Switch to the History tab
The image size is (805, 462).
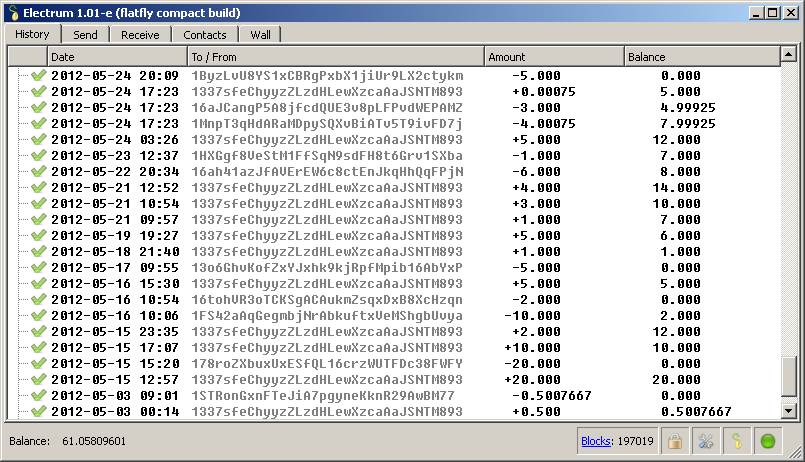click(32, 34)
